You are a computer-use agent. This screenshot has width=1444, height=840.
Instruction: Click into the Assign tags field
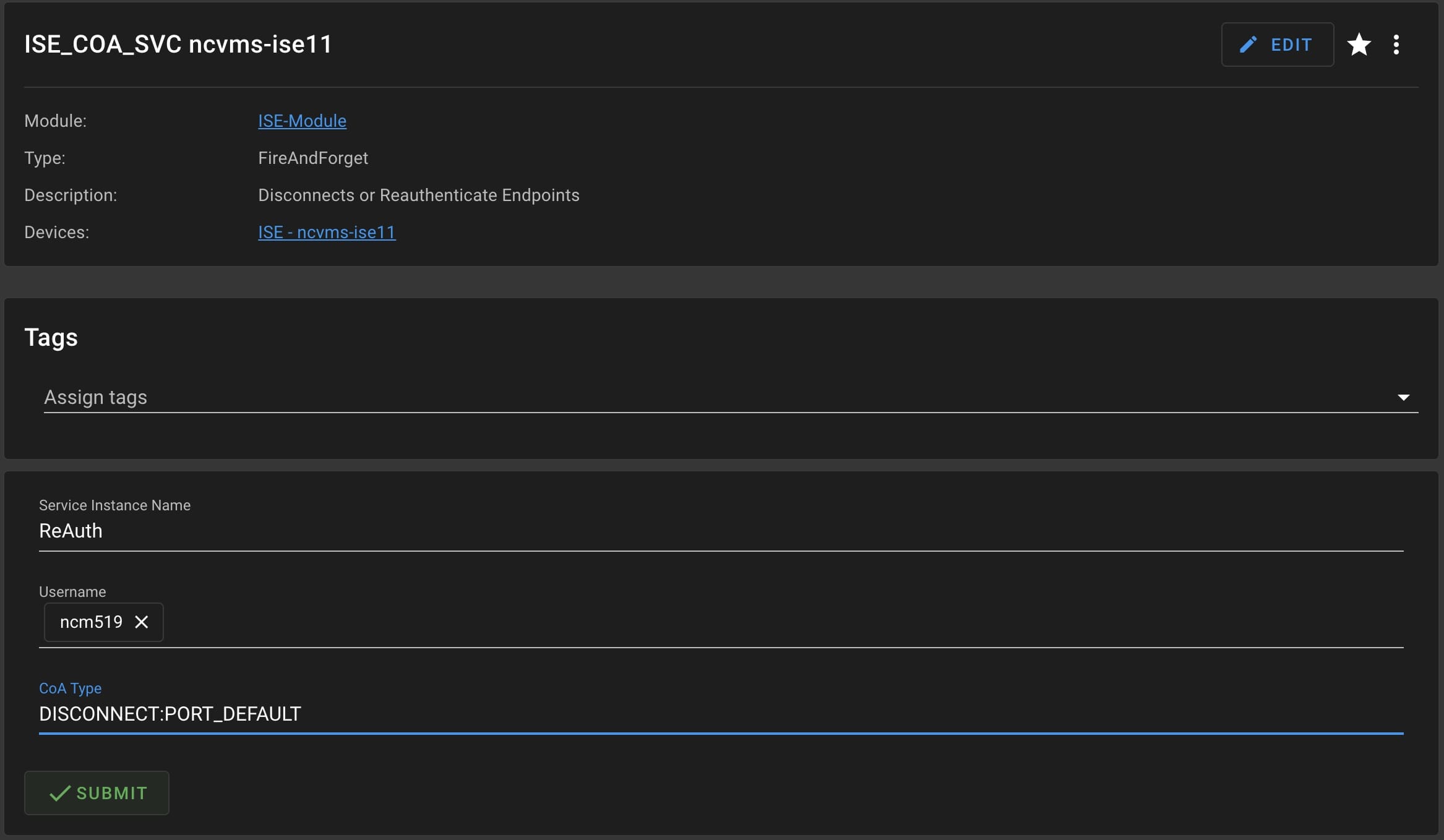click(681, 397)
